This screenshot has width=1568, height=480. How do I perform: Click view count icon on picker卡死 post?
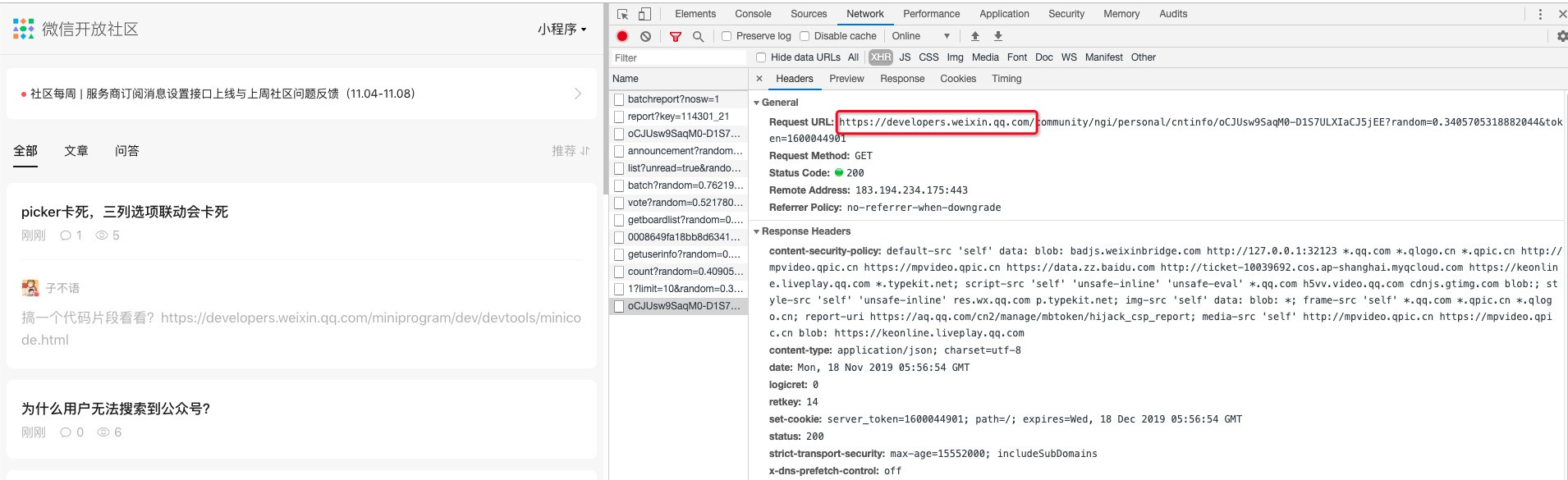pyautogui.click(x=102, y=235)
